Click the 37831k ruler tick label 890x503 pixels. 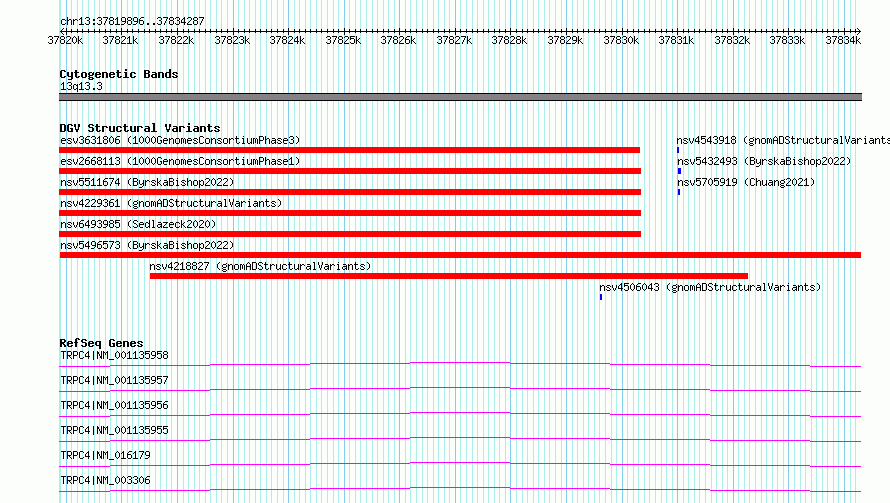click(676, 40)
